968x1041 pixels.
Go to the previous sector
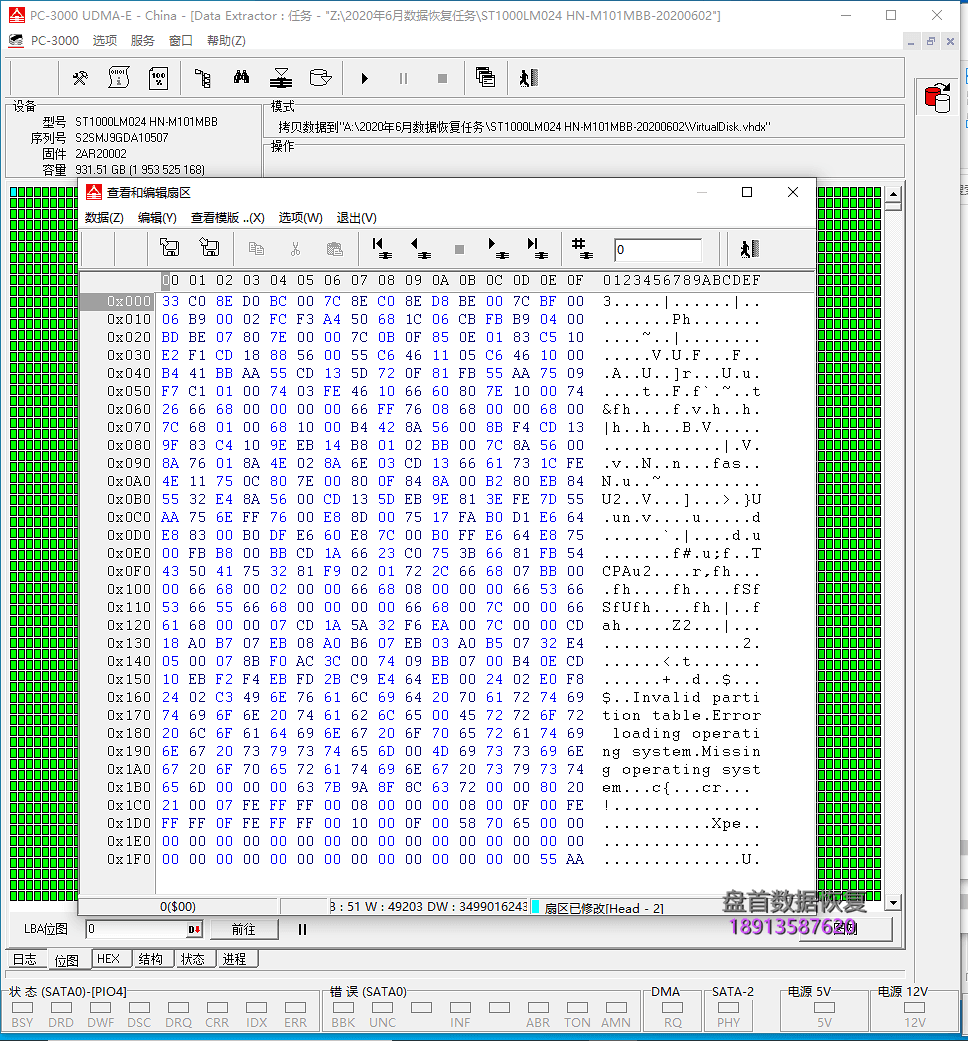pos(420,248)
